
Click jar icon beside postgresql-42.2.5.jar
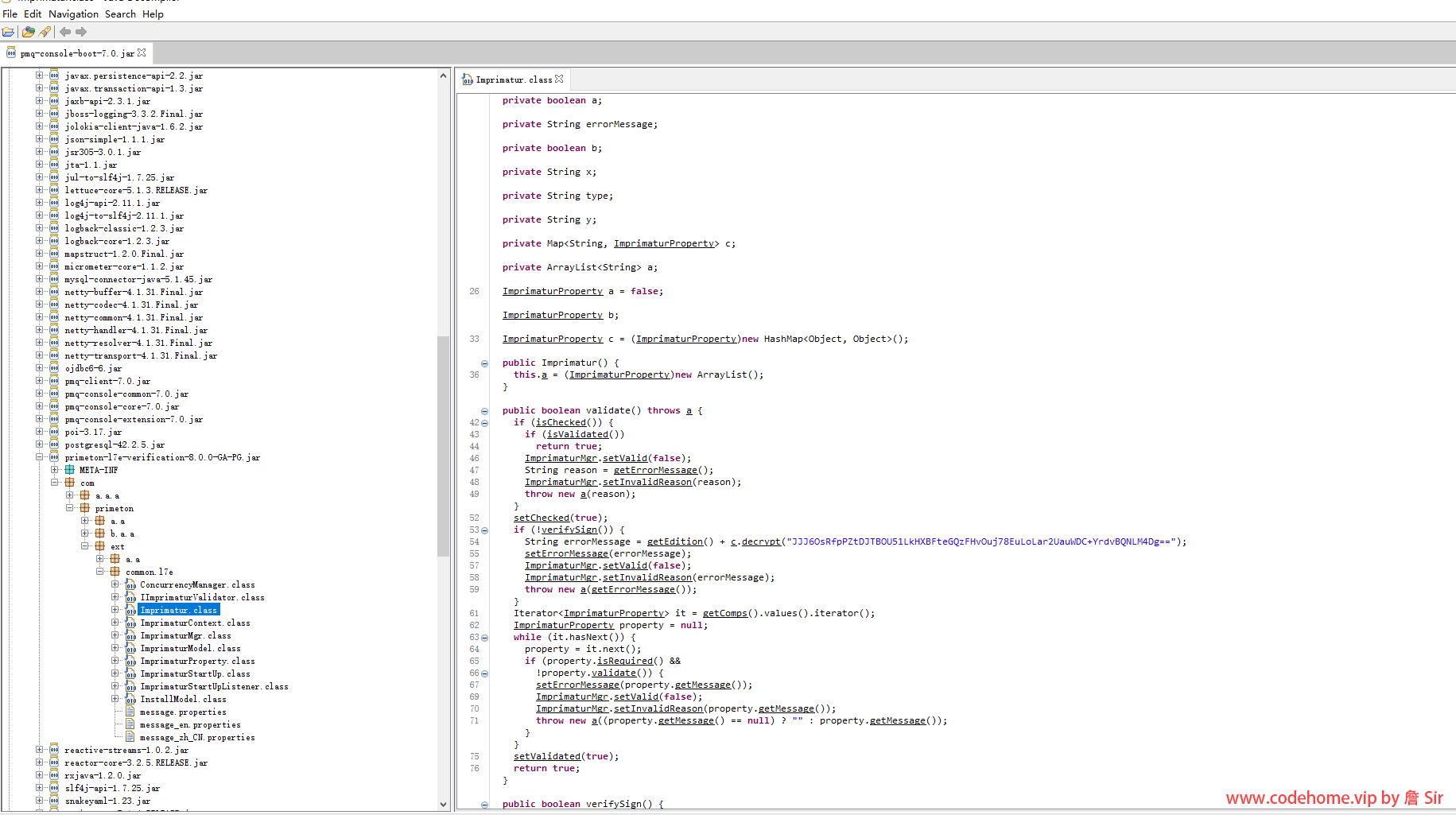tap(54, 444)
